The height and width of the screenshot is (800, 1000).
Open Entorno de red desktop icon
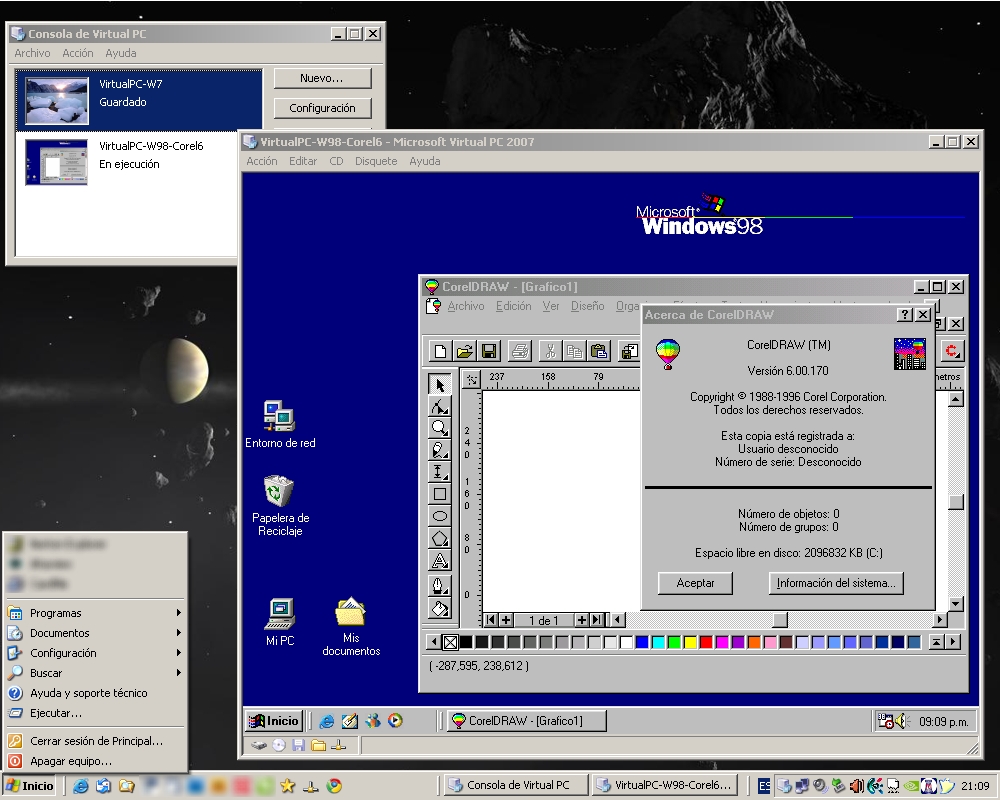coord(280,424)
